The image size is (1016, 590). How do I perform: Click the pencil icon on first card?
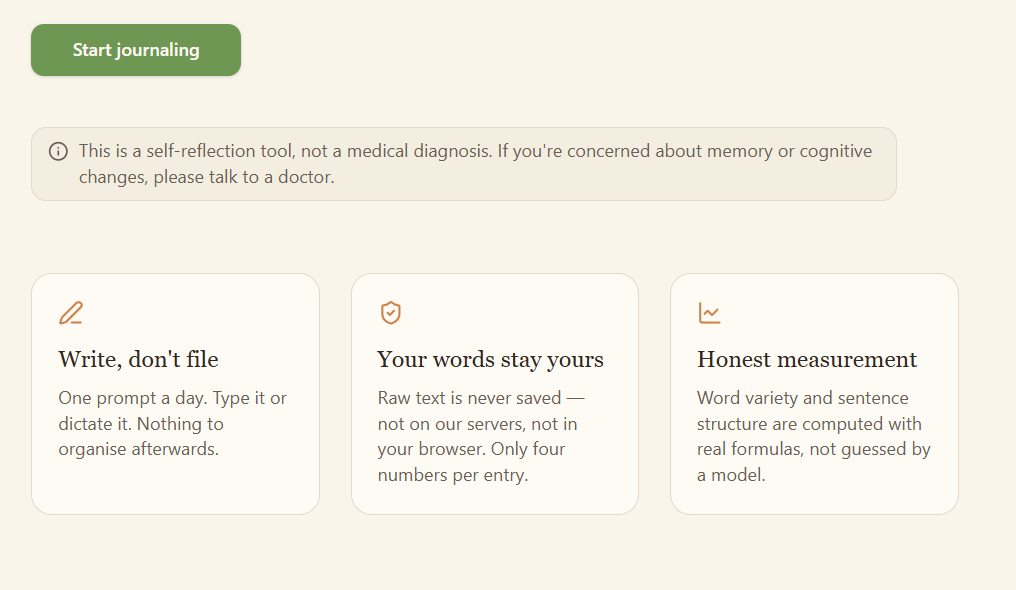point(71,313)
